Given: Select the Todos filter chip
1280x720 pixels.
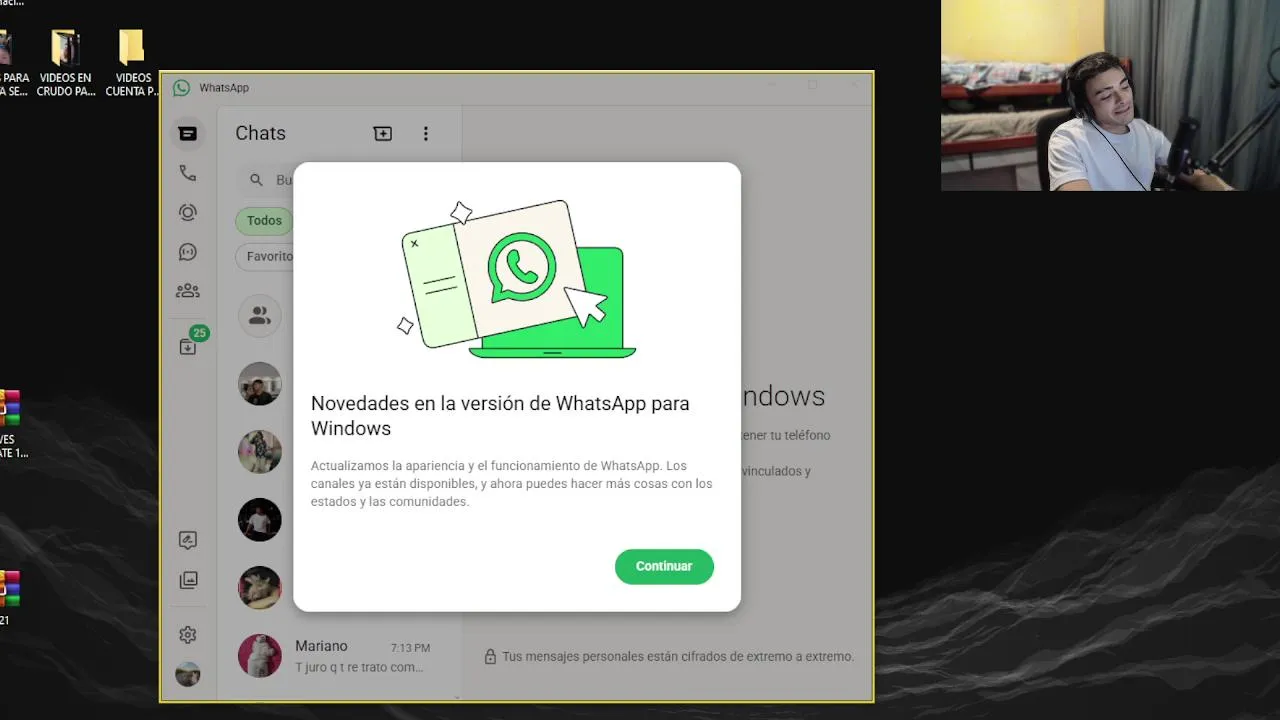Looking at the screenshot, I should 264,221.
